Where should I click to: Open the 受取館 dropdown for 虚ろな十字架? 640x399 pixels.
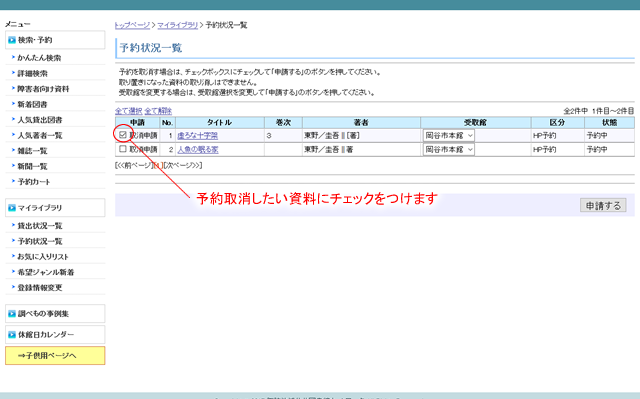click(x=449, y=135)
